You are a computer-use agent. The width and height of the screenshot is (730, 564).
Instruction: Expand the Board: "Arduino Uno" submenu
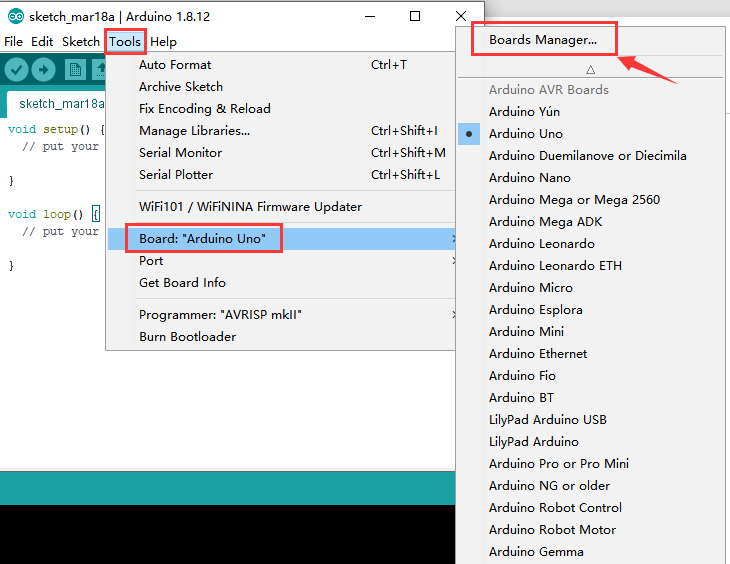point(281,238)
